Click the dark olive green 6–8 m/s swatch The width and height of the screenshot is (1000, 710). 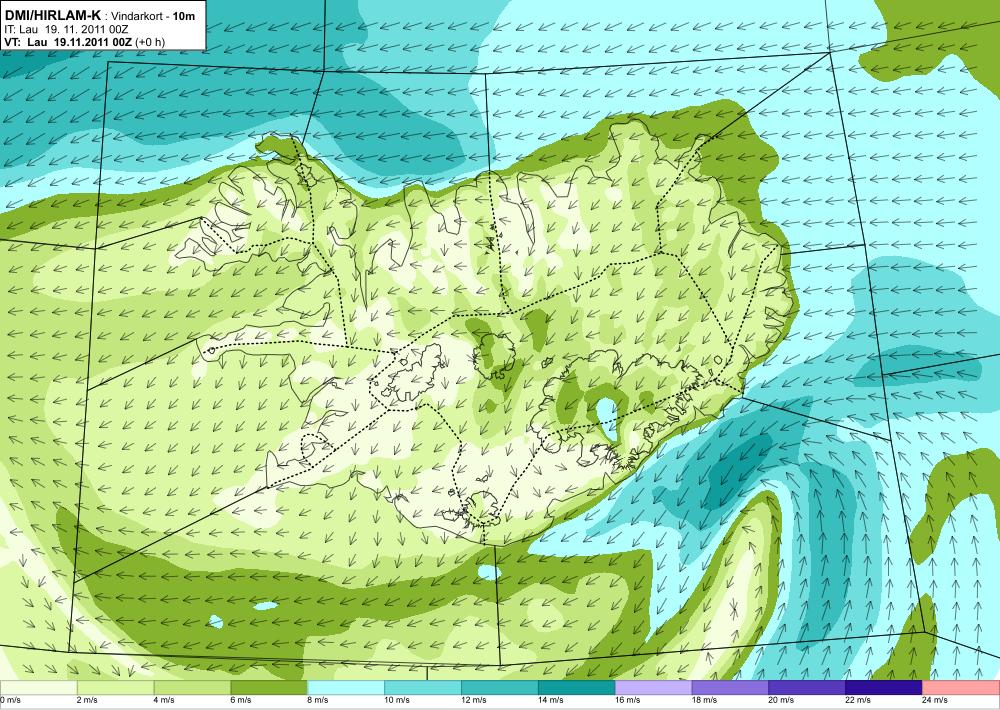coord(269,688)
